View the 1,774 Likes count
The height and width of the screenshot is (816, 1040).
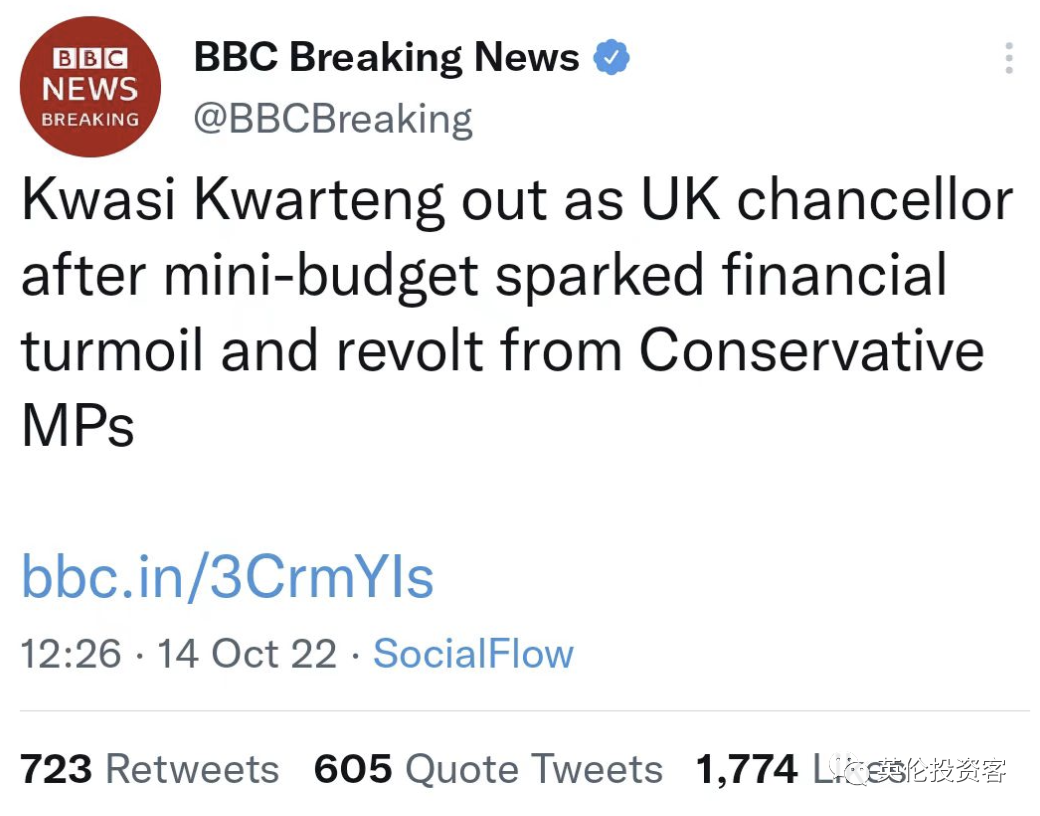(747, 769)
